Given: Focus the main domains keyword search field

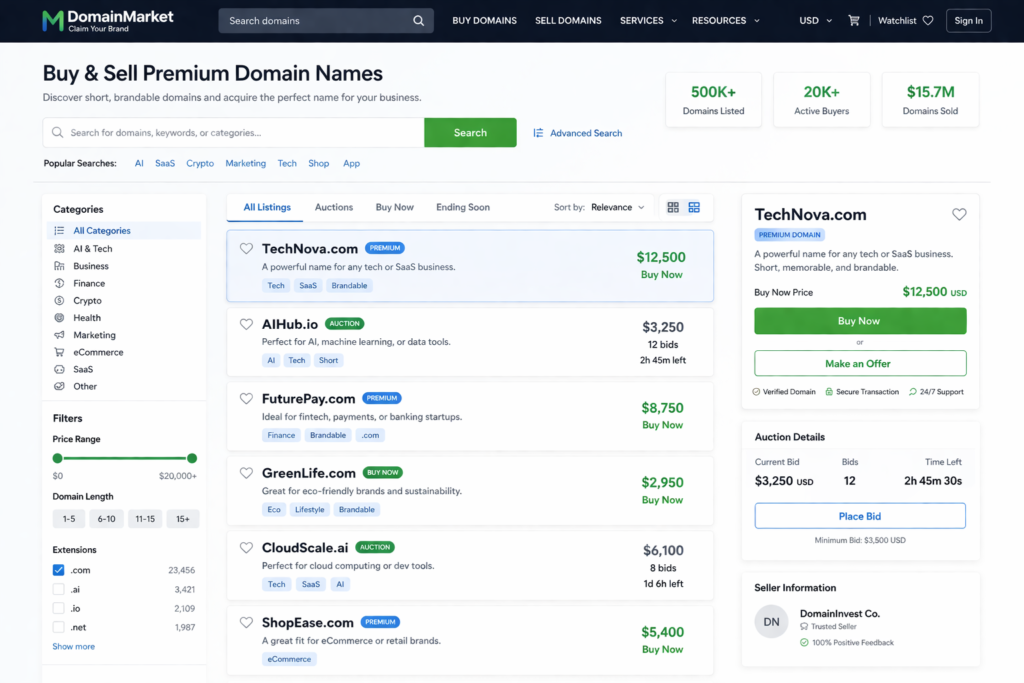Looking at the screenshot, I should pyautogui.click(x=234, y=133).
